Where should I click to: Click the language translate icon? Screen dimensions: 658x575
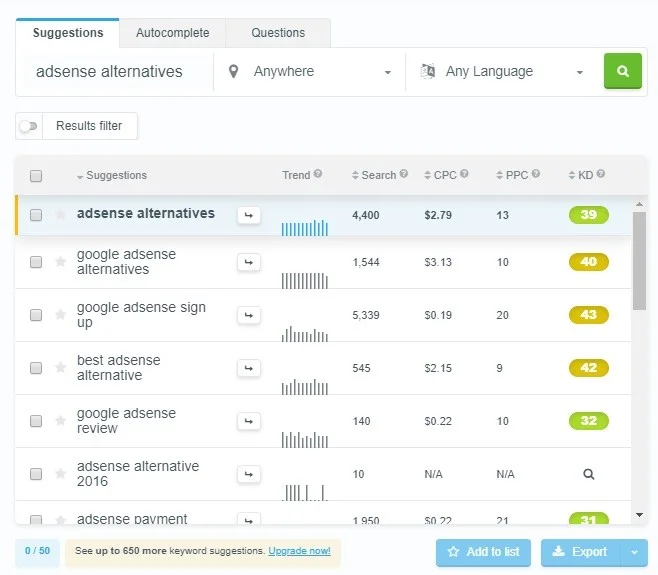(428, 71)
